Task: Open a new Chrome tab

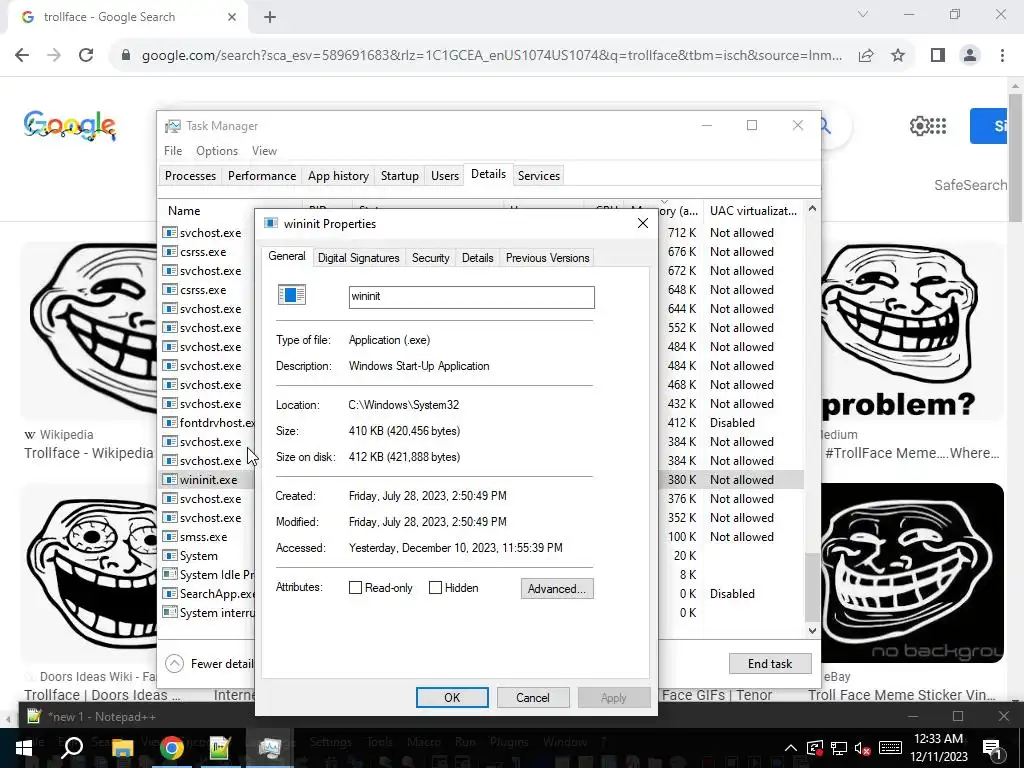Action: tap(270, 18)
